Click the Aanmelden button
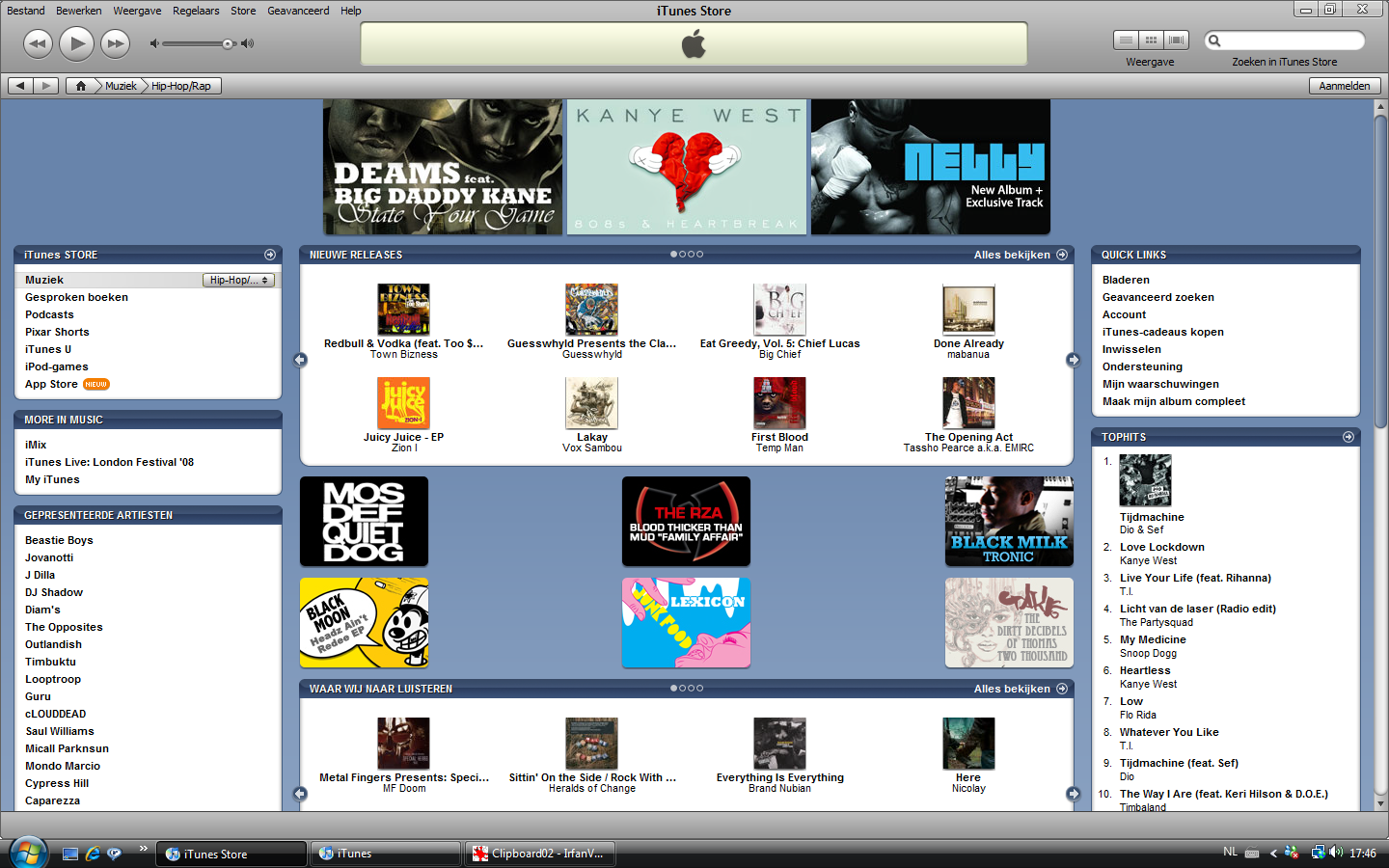Image resolution: width=1389 pixels, height=868 pixels. [x=1344, y=86]
